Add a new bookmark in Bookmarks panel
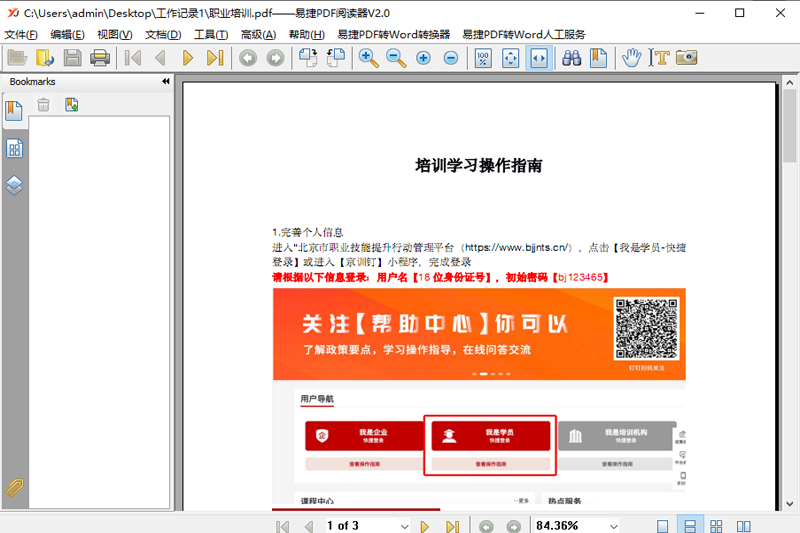The width and height of the screenshot is (800, 533). [x=71, y=105]
